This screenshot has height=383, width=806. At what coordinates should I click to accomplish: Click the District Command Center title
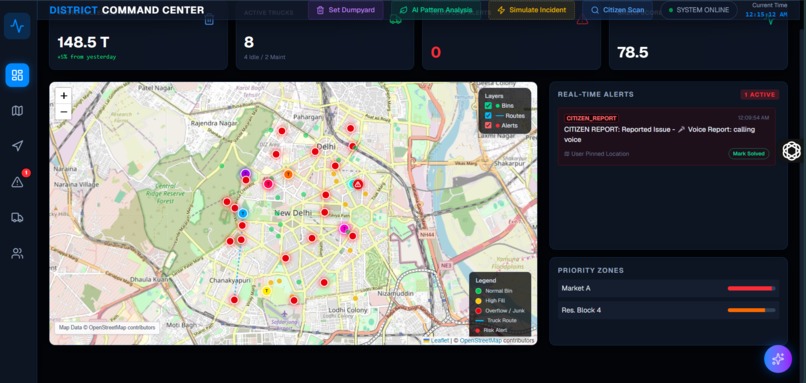[126, 10]
